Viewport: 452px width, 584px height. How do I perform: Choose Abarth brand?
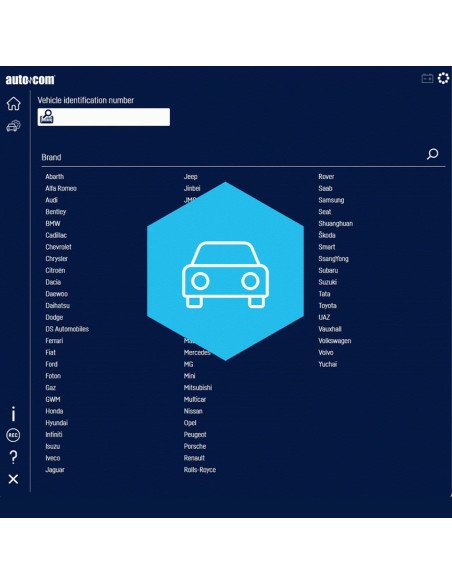click(54, 177)
